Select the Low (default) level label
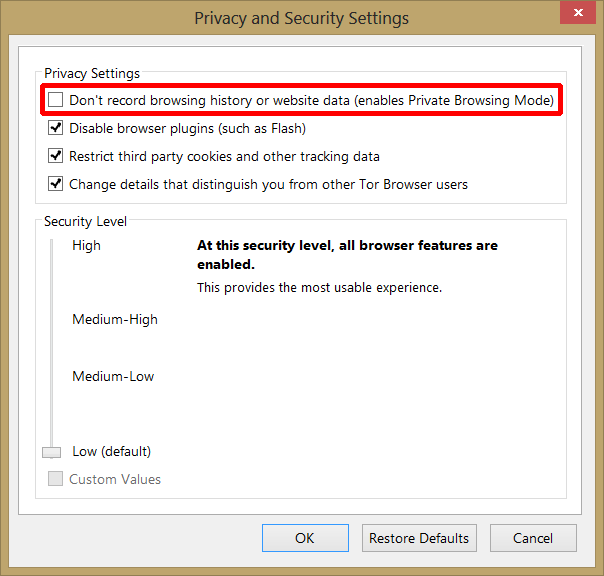Screen dimensions: 604x576 point(111,451)
